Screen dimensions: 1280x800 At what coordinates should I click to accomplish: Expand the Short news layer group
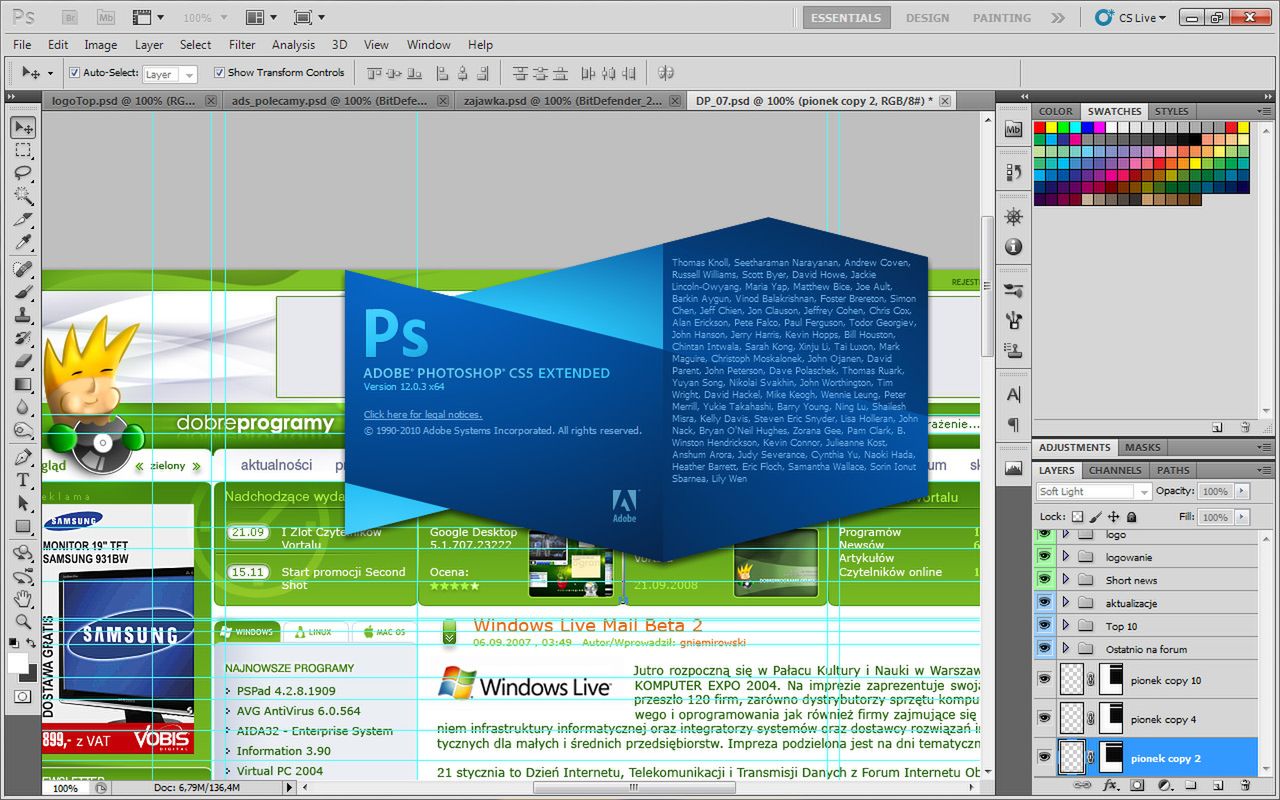[x=1065, y=580]
